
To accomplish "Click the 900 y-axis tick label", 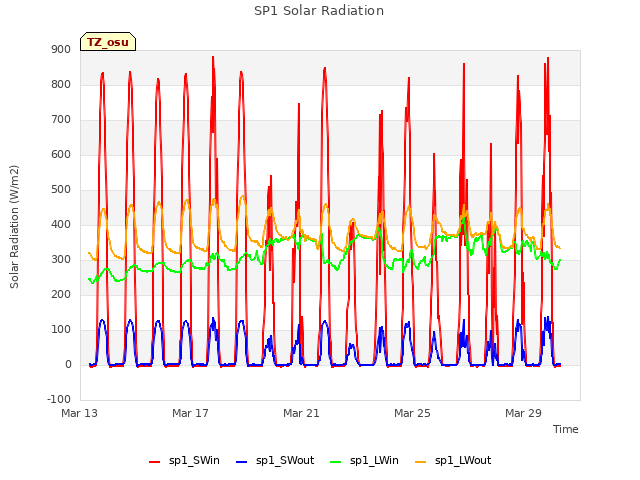I will [61, 50].
